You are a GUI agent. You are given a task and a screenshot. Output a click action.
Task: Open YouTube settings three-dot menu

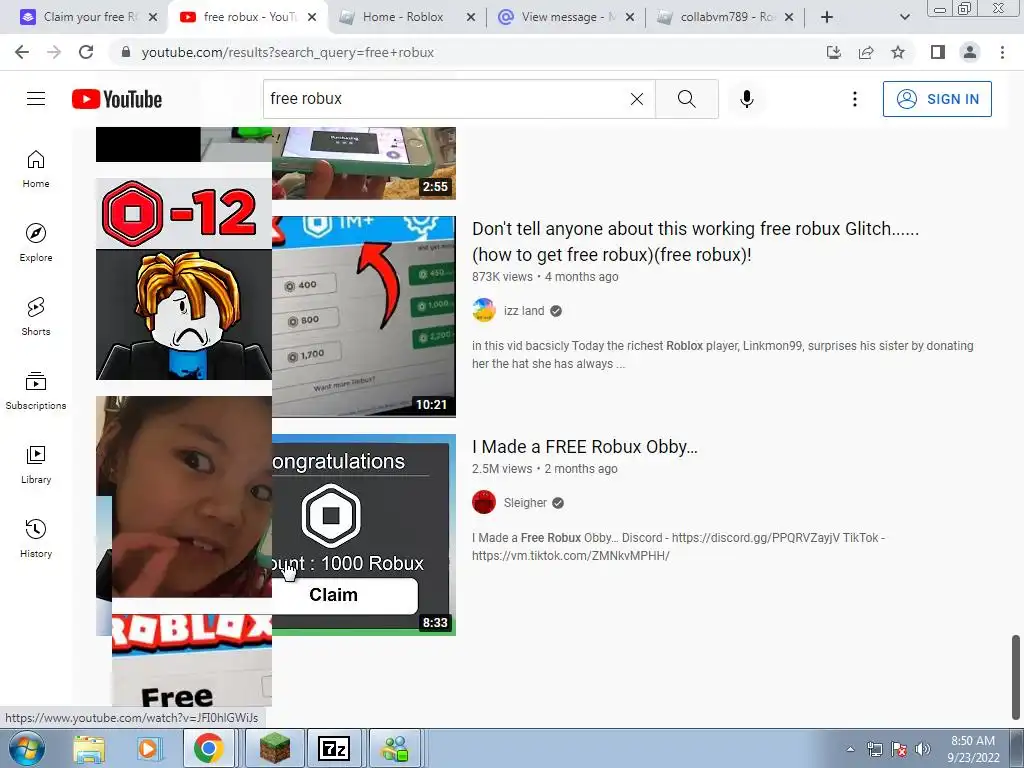coord(854,99)
